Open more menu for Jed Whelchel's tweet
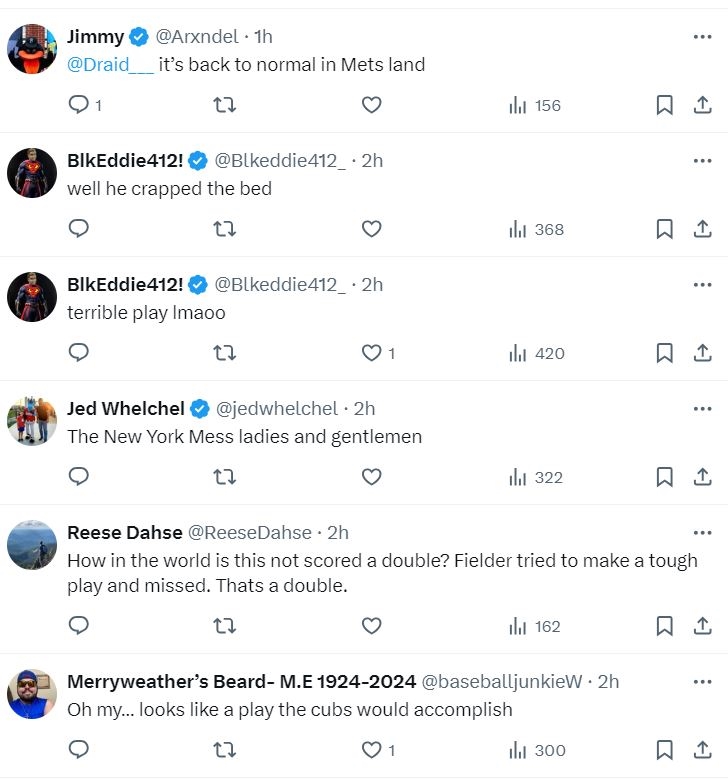This screenshot has width=728, height=779. tap(702, 409)
